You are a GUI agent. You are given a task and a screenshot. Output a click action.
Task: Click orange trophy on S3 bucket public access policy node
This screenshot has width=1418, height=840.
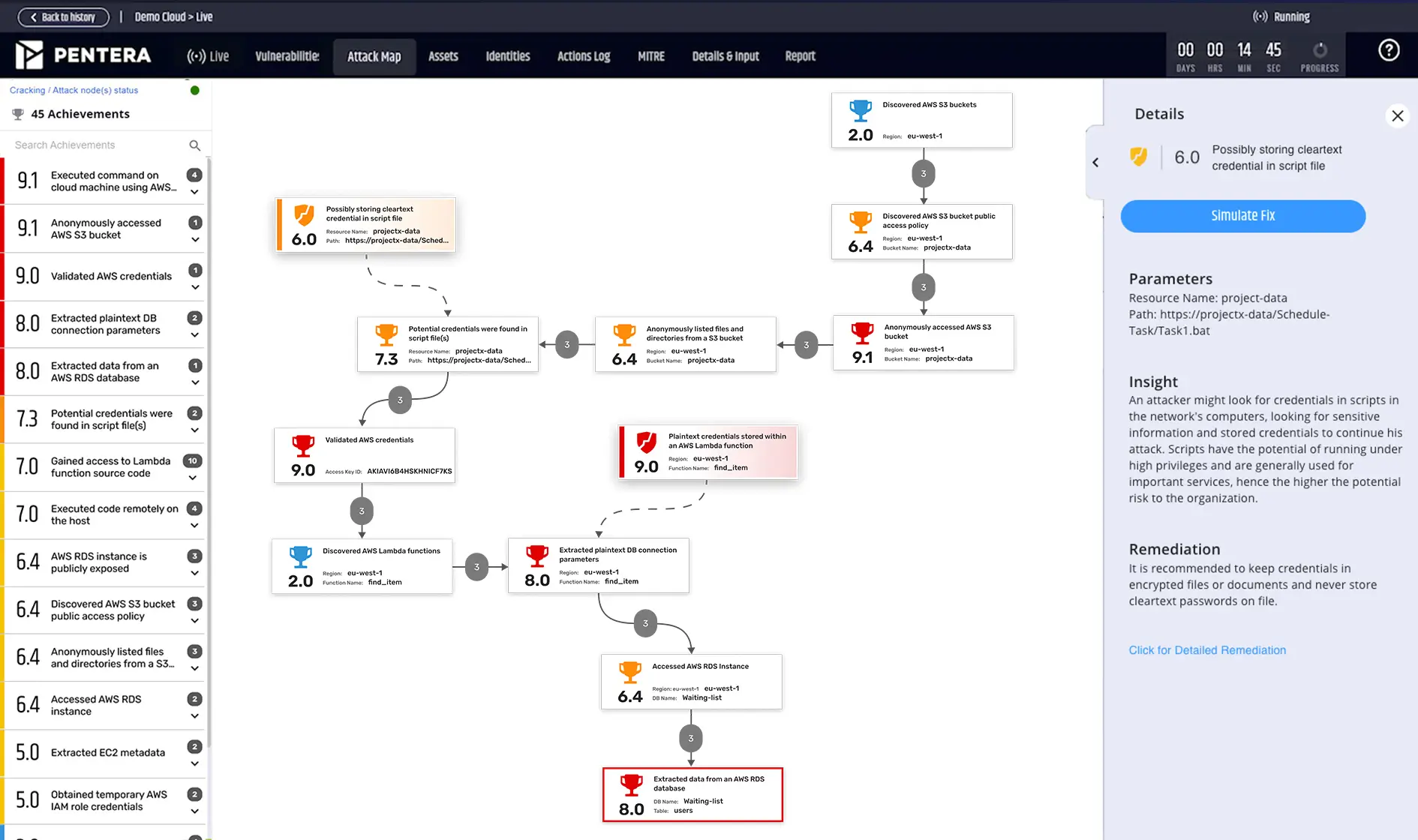tap(861, 222)
